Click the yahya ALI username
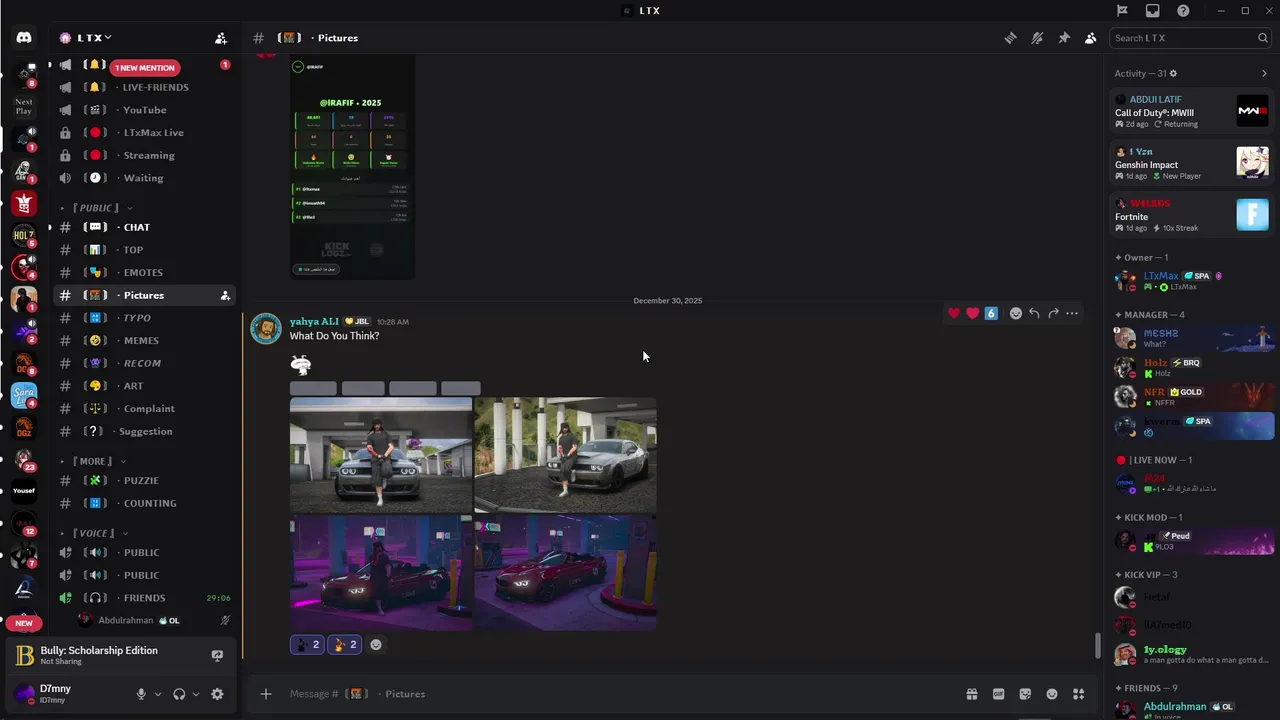The image size is (1280, 720). click(x=314, y=321)
